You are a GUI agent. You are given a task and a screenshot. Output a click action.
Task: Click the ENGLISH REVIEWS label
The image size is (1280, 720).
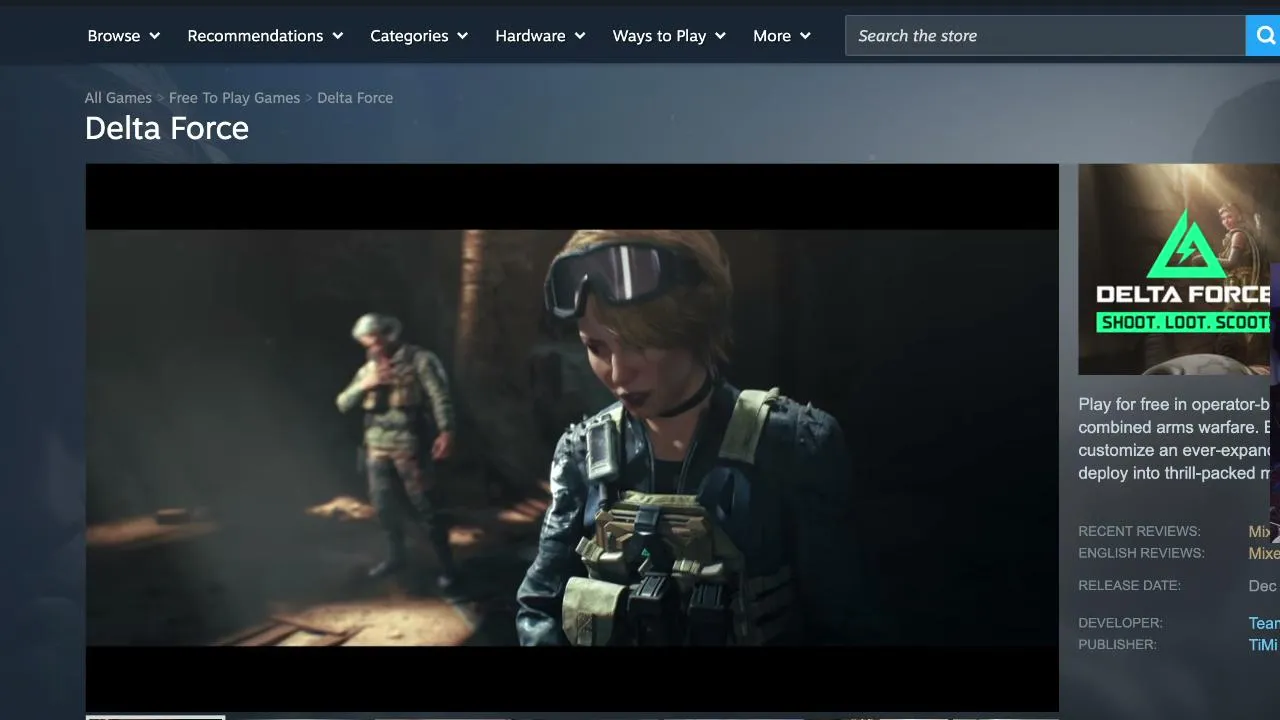point(1141,554)
